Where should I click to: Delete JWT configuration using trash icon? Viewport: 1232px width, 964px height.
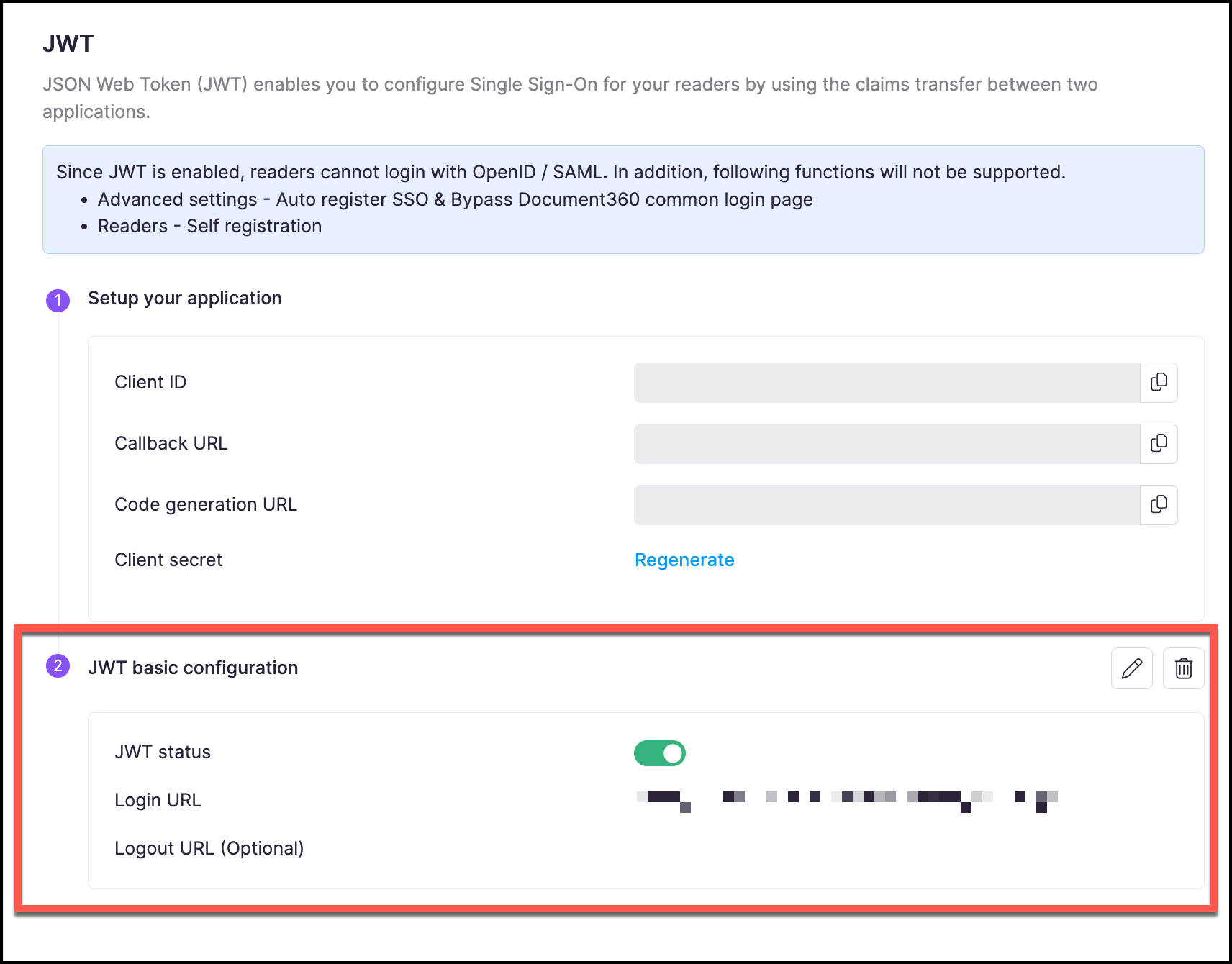coord(1183,668)
